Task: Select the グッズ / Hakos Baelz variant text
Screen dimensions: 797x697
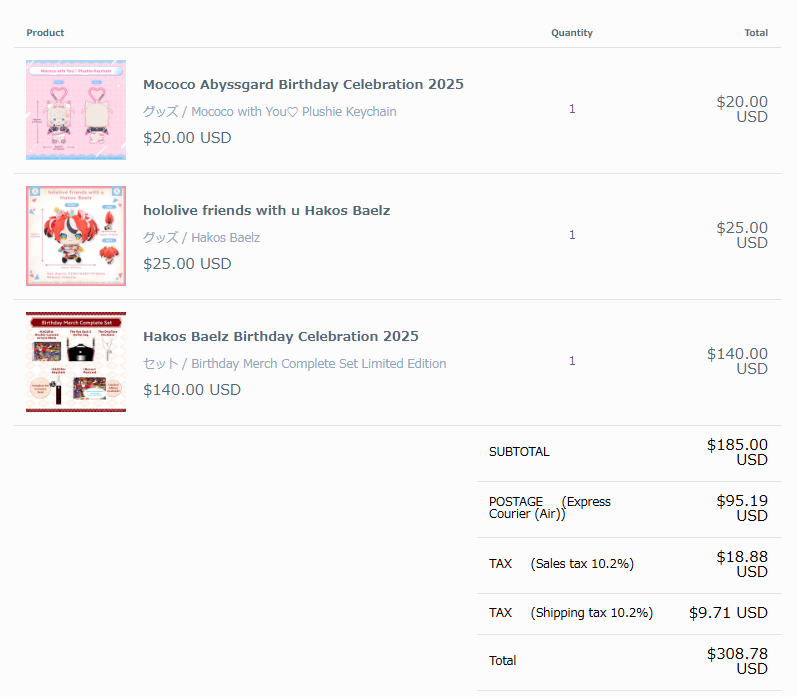Action: (202, 237)
